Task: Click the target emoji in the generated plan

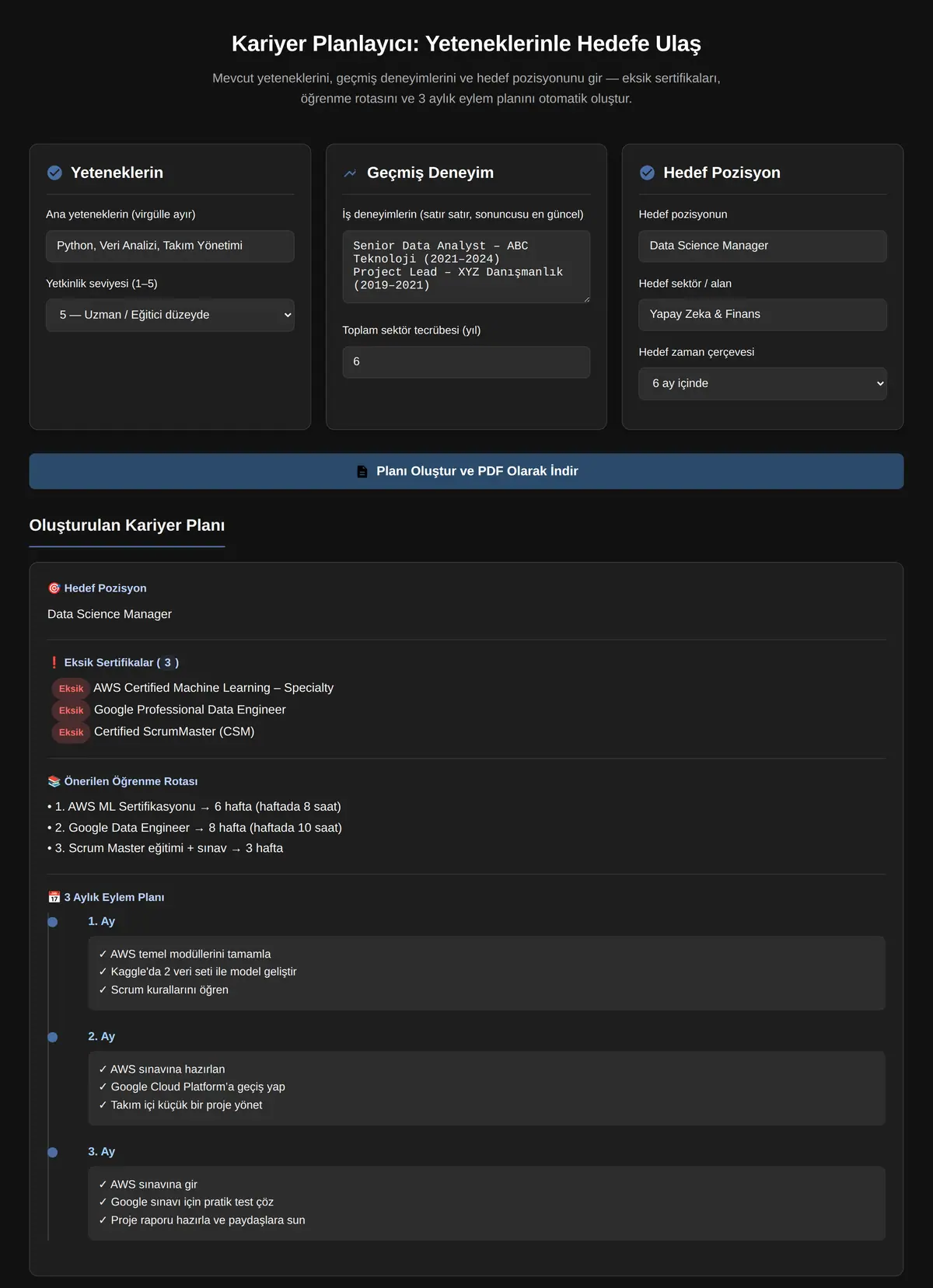Action: pos(54,588)
